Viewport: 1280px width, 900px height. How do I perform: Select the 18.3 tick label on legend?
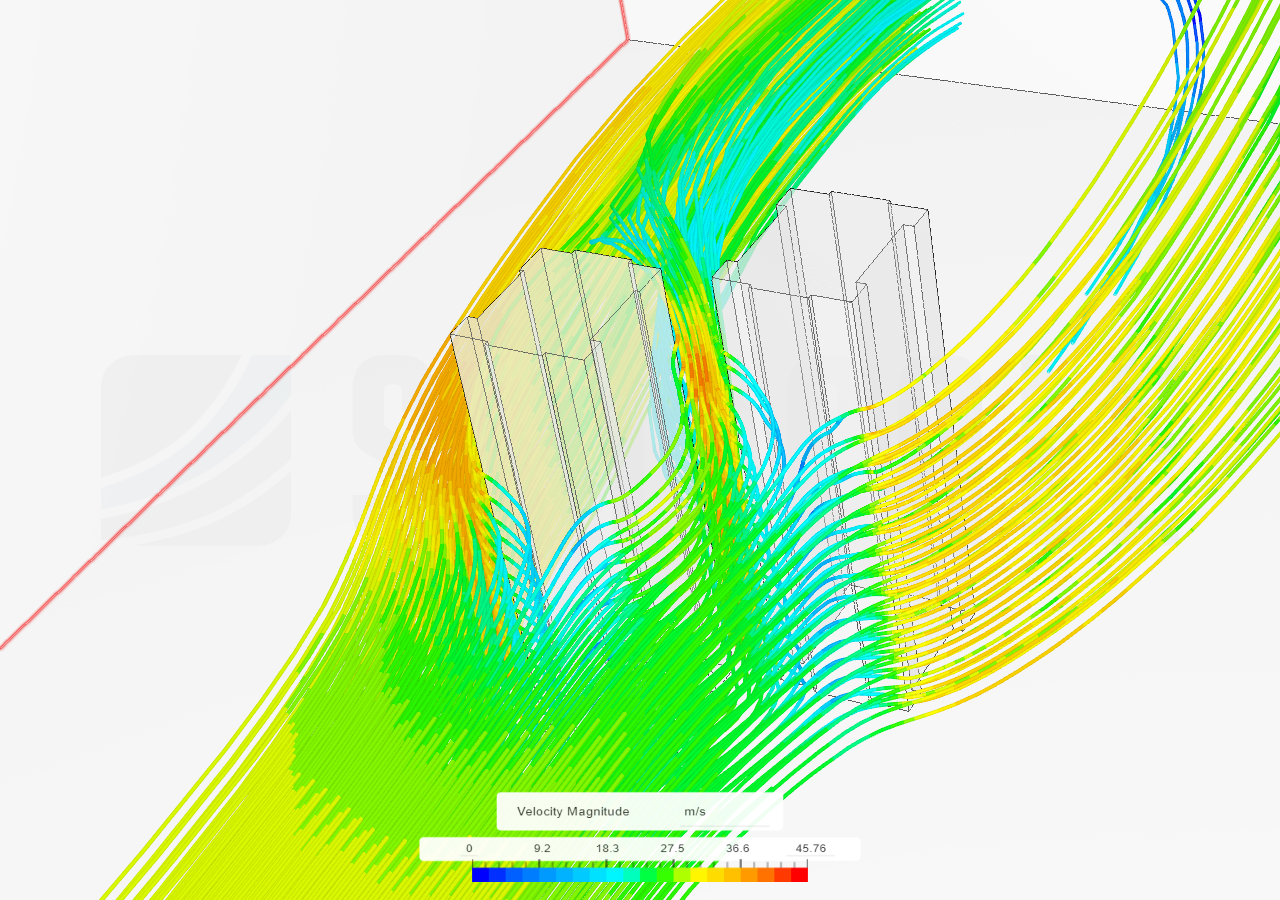[x=607, y=848]
